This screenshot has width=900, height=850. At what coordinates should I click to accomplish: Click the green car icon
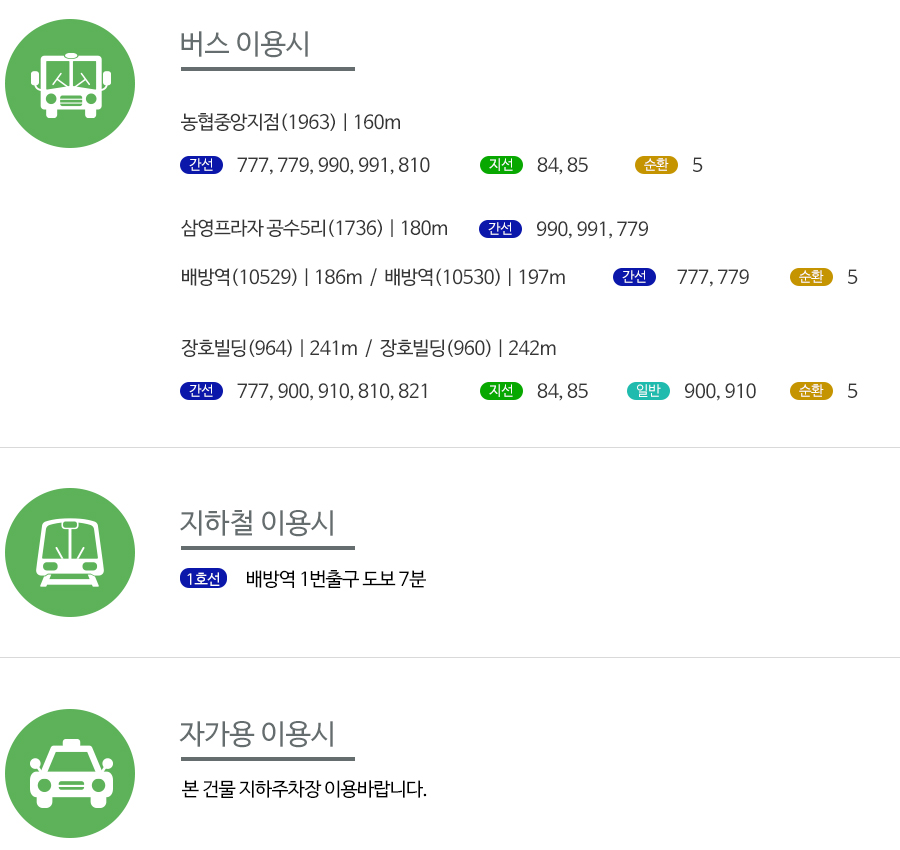pos(70,774)
